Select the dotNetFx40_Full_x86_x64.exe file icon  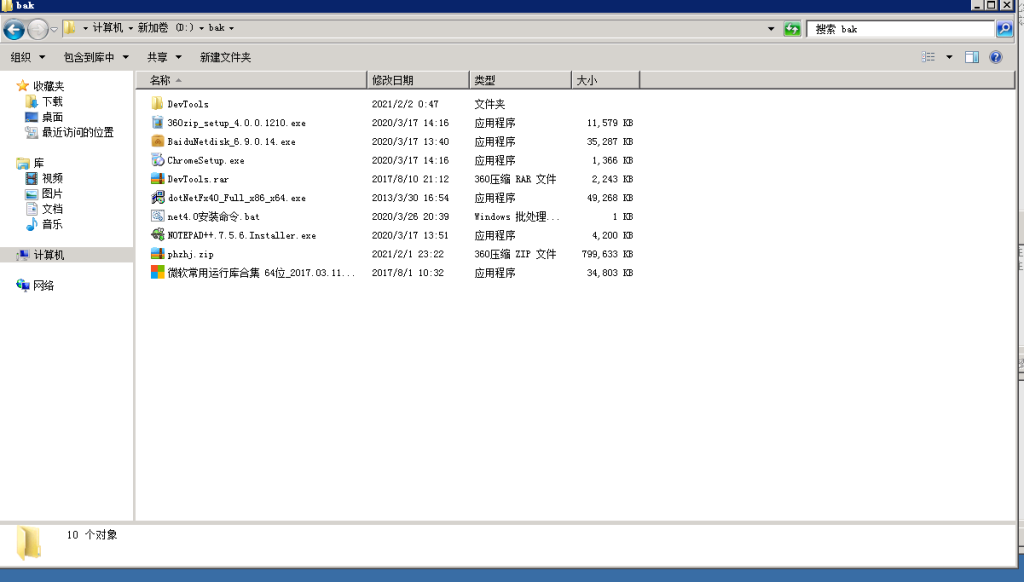click(x=157, y=198)
